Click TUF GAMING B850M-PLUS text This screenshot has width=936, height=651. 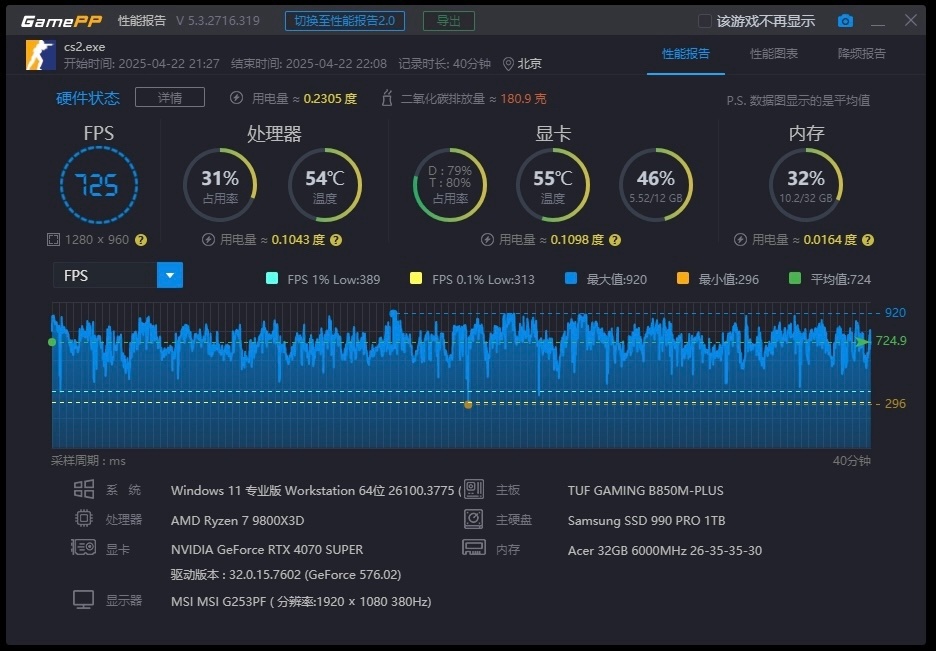coord(645,490)
